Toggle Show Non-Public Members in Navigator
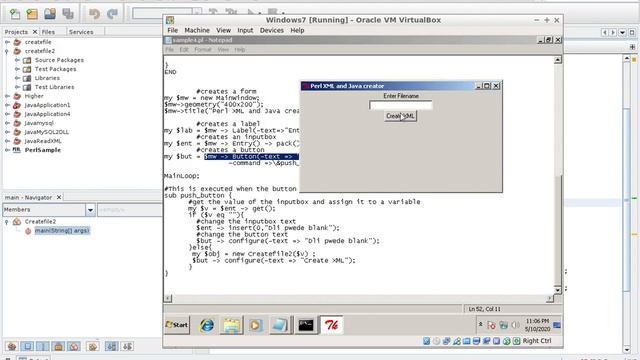Image resolution: width=640 pixels, height=360 pixels. point(58,347)
